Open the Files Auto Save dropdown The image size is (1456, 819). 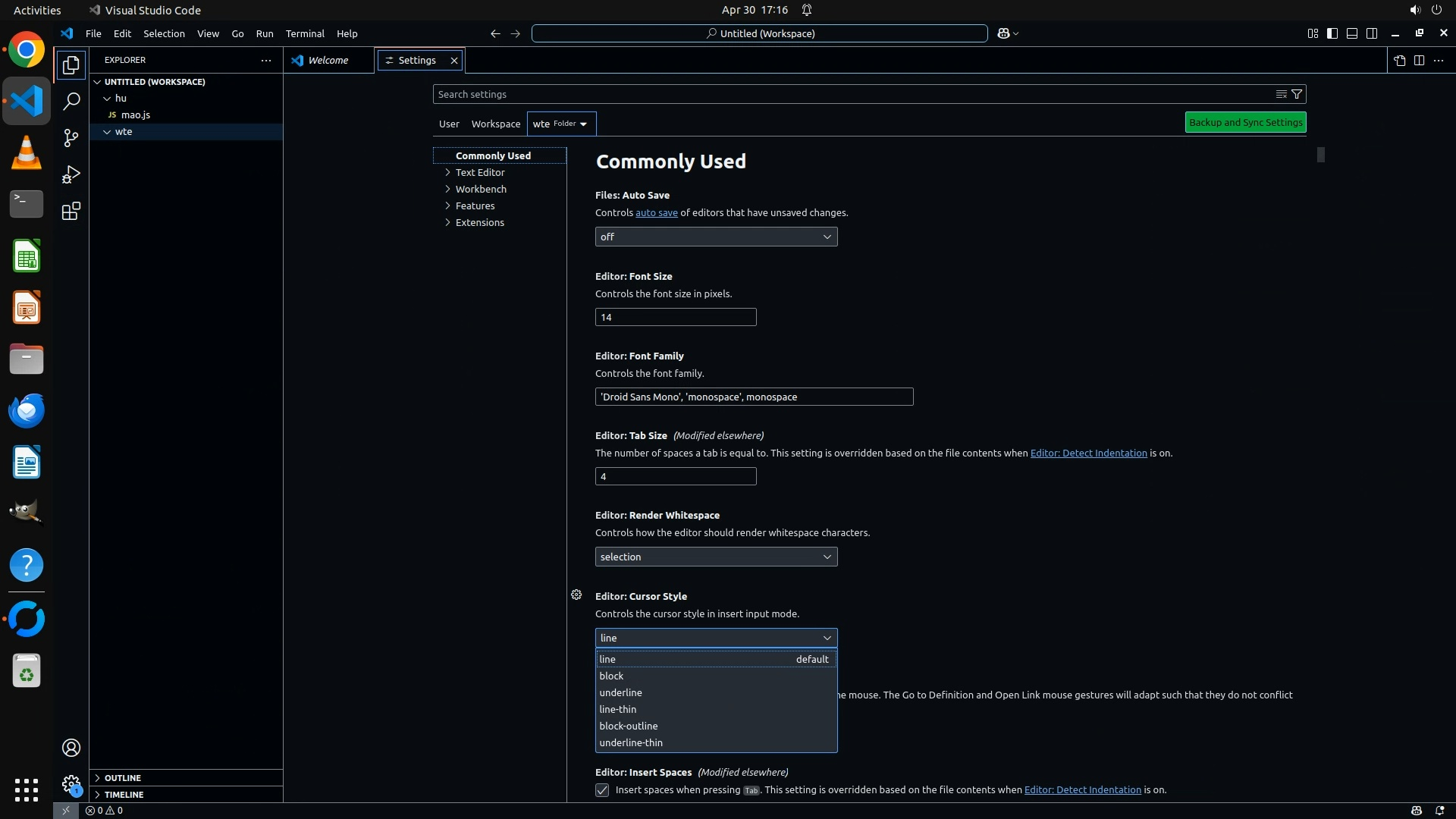point(716,237)
